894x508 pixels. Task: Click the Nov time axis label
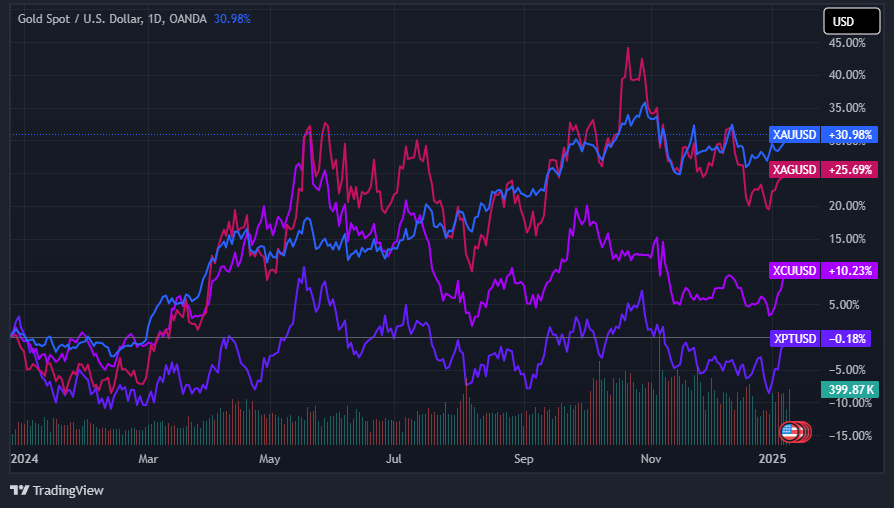coord(651,459)
